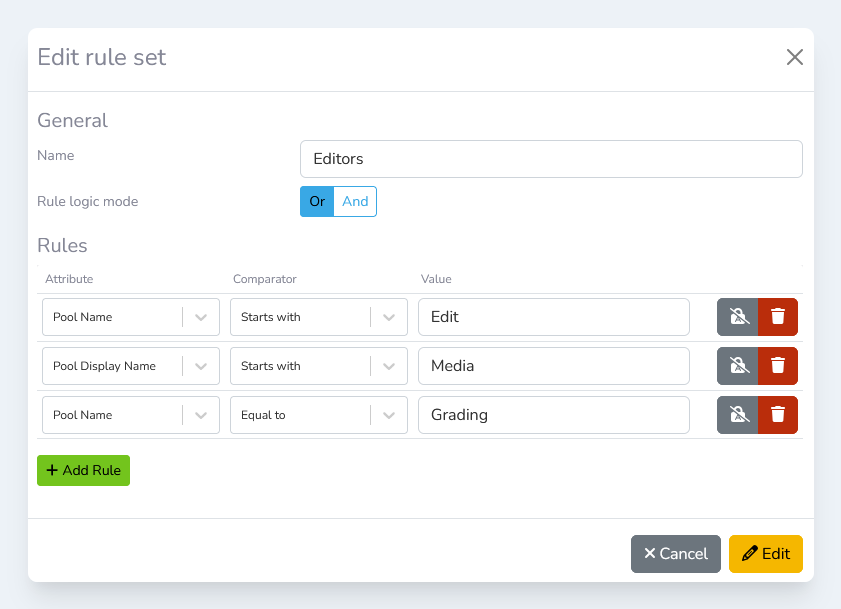Delete the rule with value Grading
Screen dimensions: 841x609
click(x=778, y=415)
